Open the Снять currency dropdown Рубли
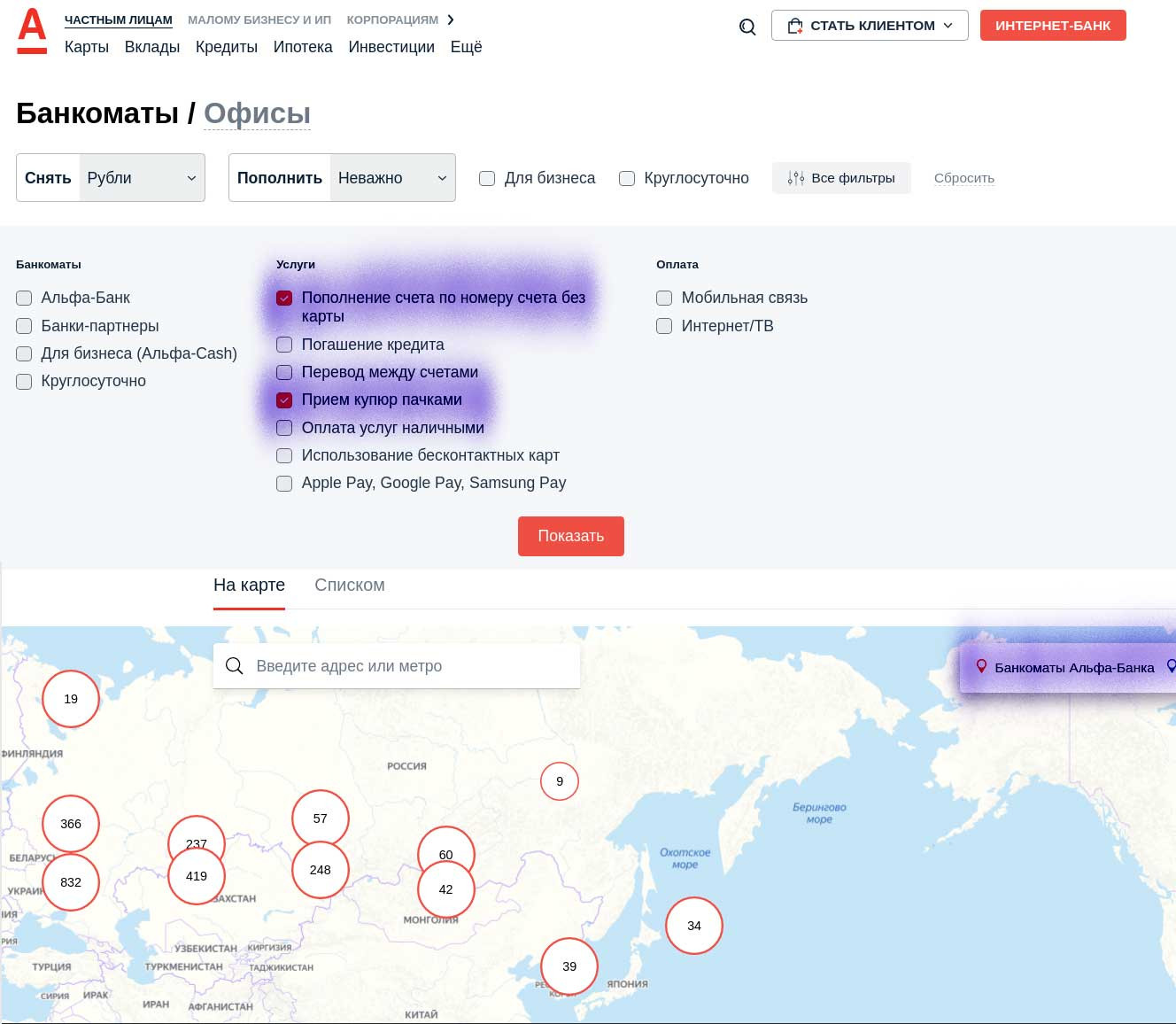 pyautogui.click(x=142, y=178)
